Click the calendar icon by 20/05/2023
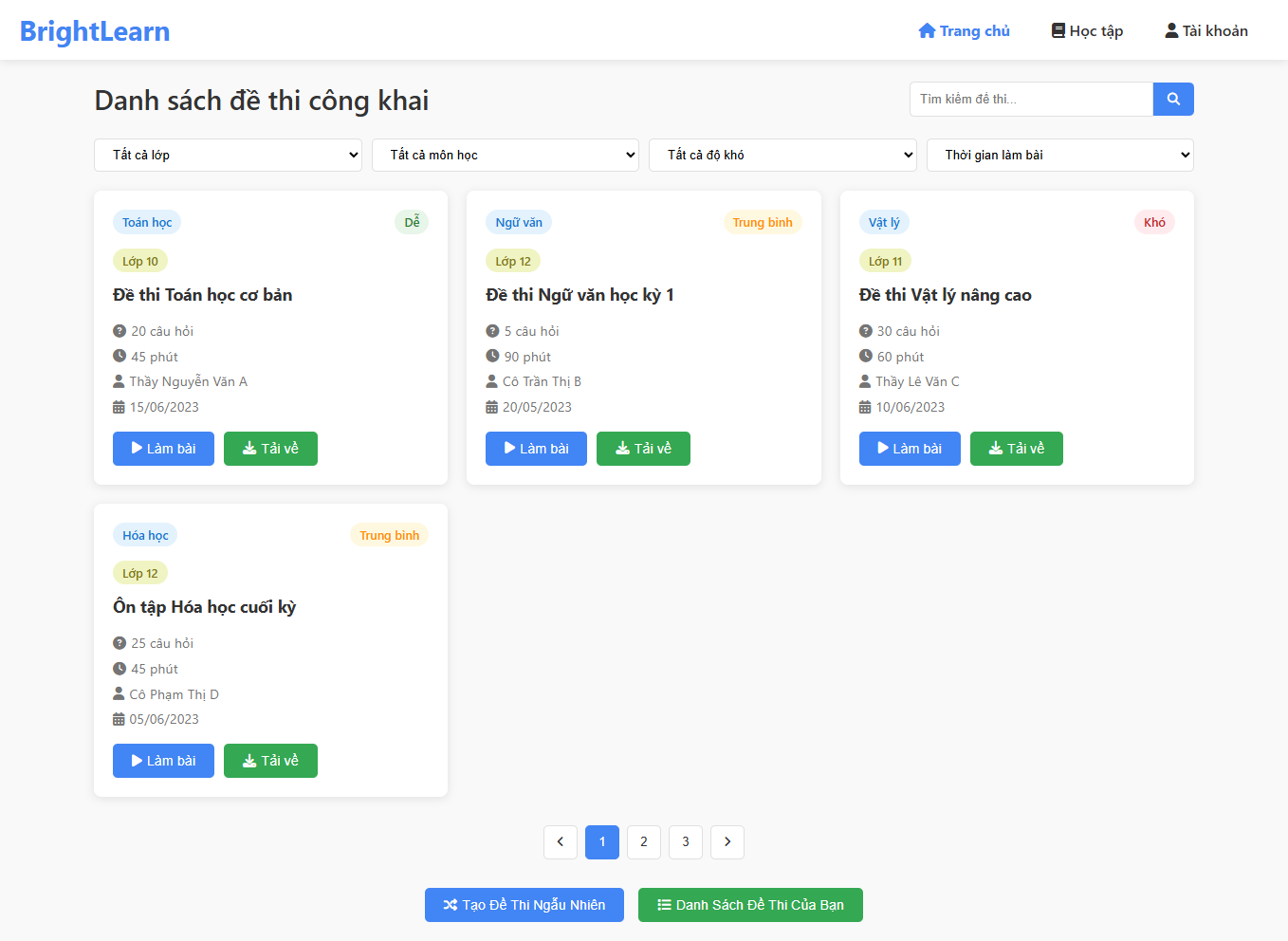 tap(491, 407)
